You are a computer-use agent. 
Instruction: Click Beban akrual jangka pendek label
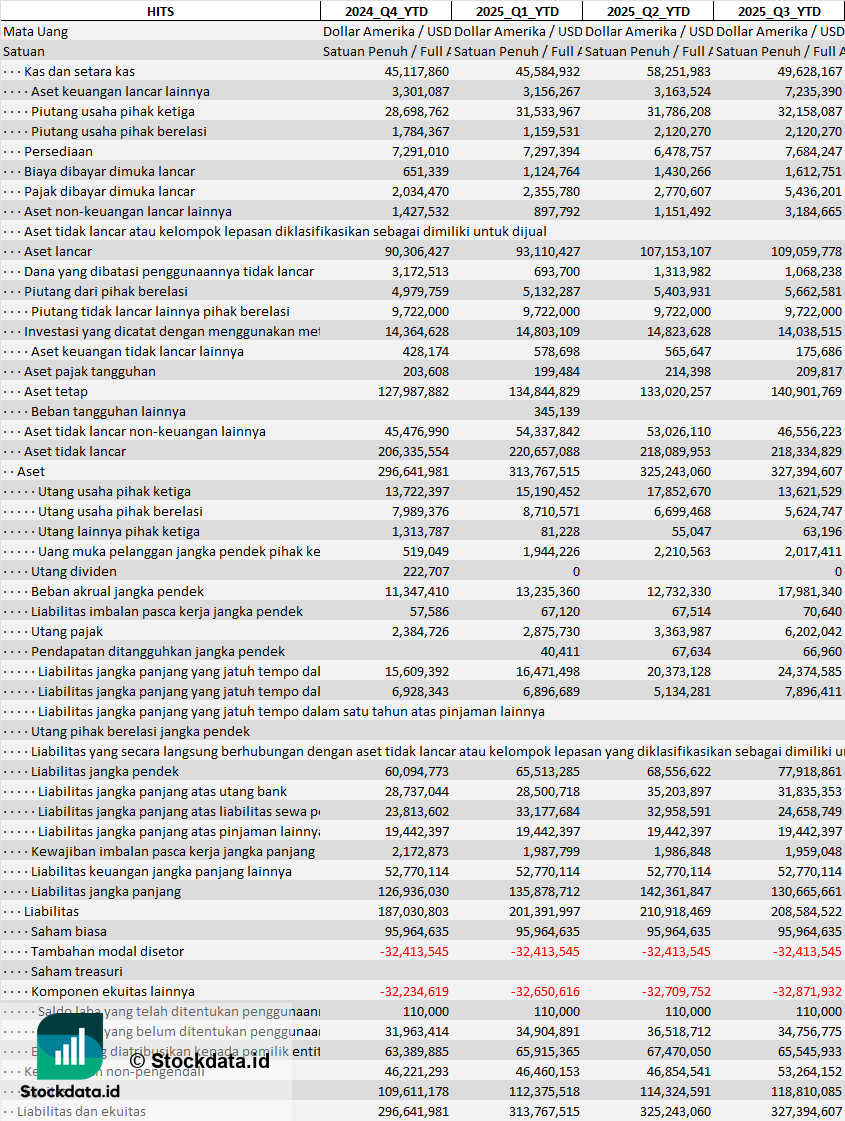(x=117, y=592)
